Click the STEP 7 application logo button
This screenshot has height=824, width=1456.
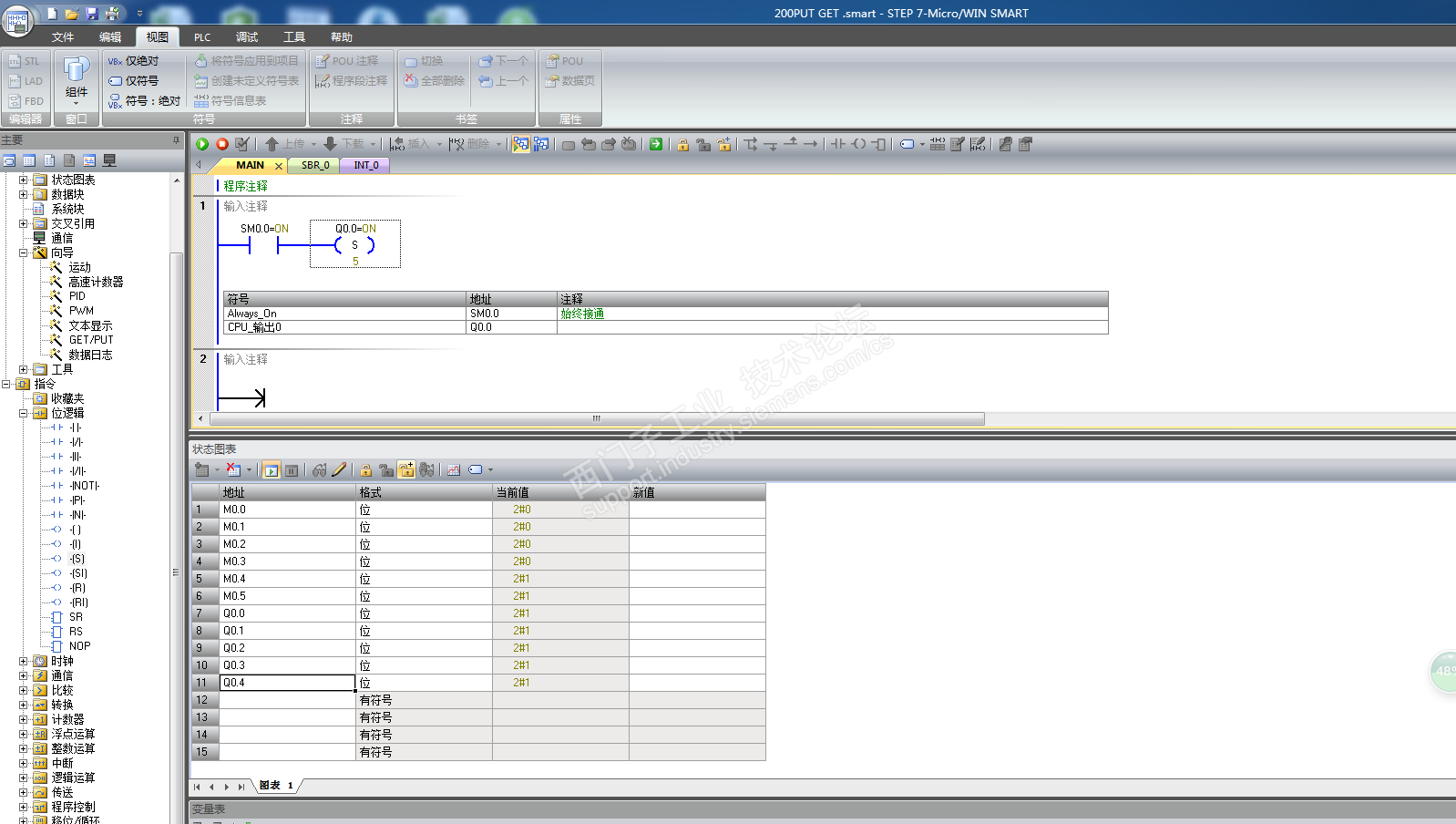pyautogui.click(x=17, y=20)
